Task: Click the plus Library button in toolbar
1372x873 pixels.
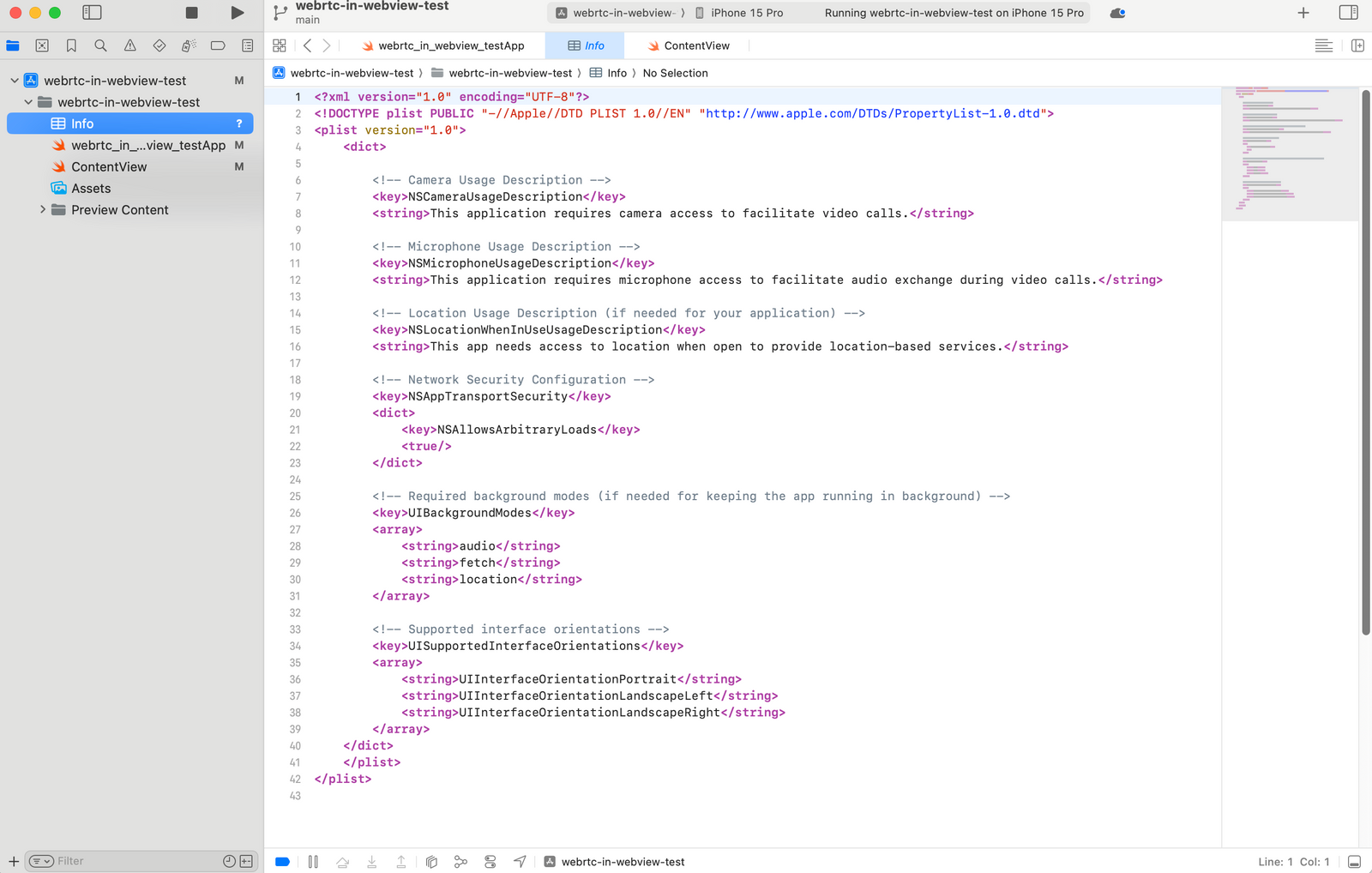Action: pos(1303,13)
